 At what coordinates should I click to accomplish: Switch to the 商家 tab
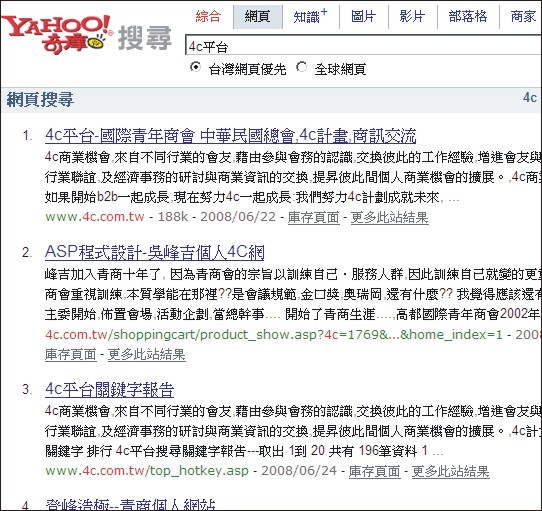523,16
